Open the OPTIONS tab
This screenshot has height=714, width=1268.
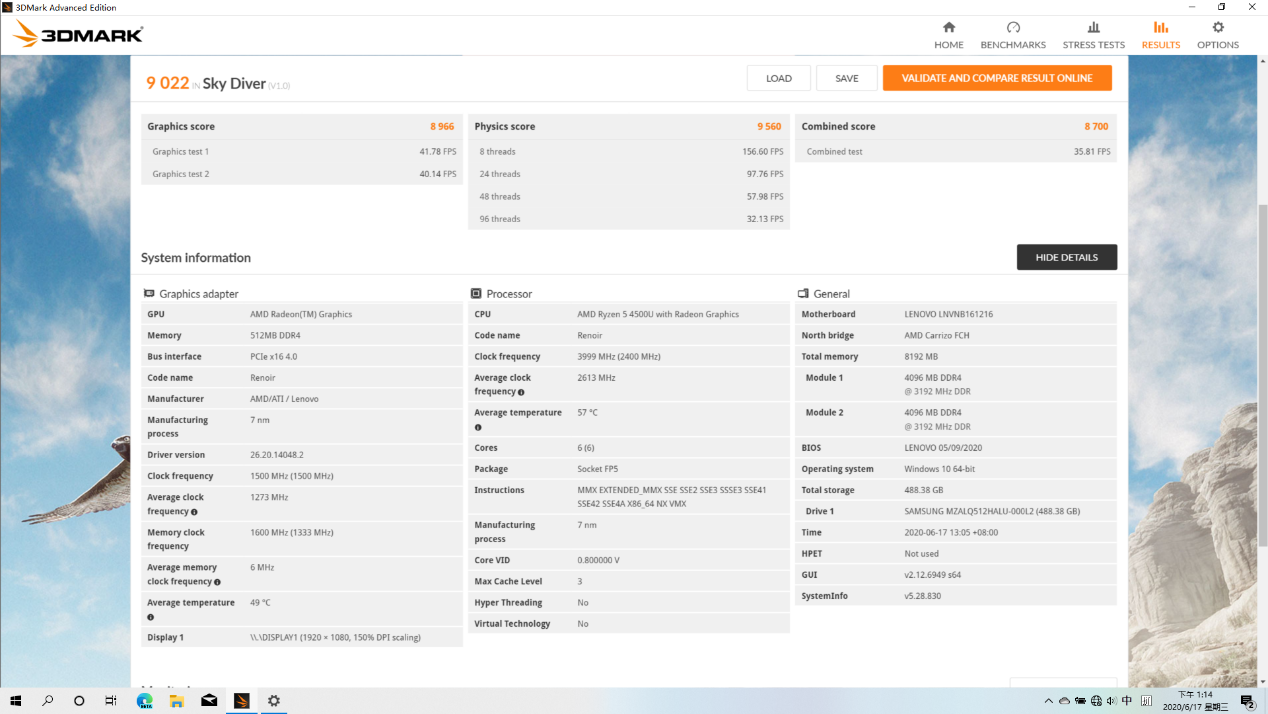click(1218, 35)
